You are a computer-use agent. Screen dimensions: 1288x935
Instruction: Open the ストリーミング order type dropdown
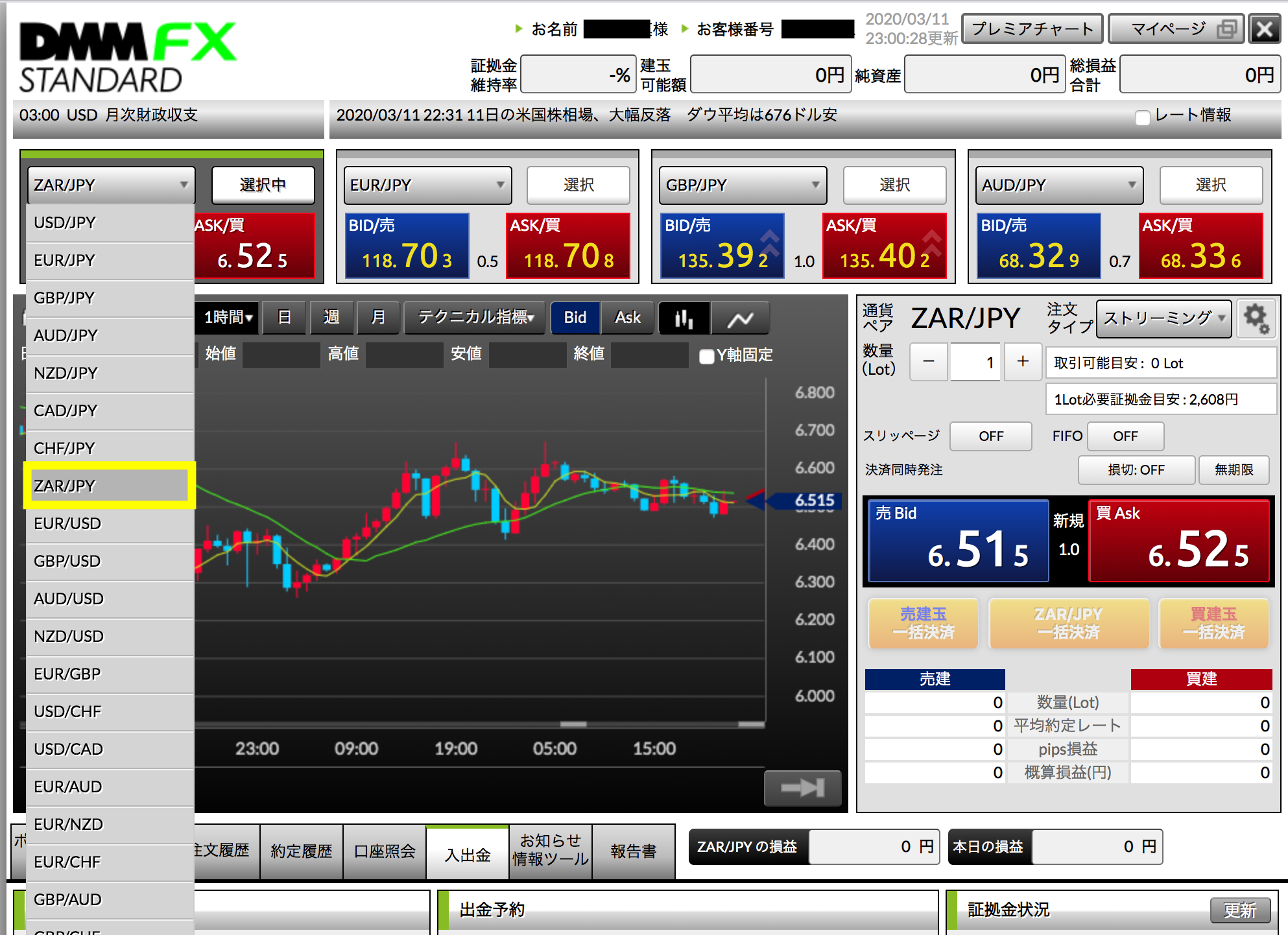pyautogui.click(x=1164, y=318)
